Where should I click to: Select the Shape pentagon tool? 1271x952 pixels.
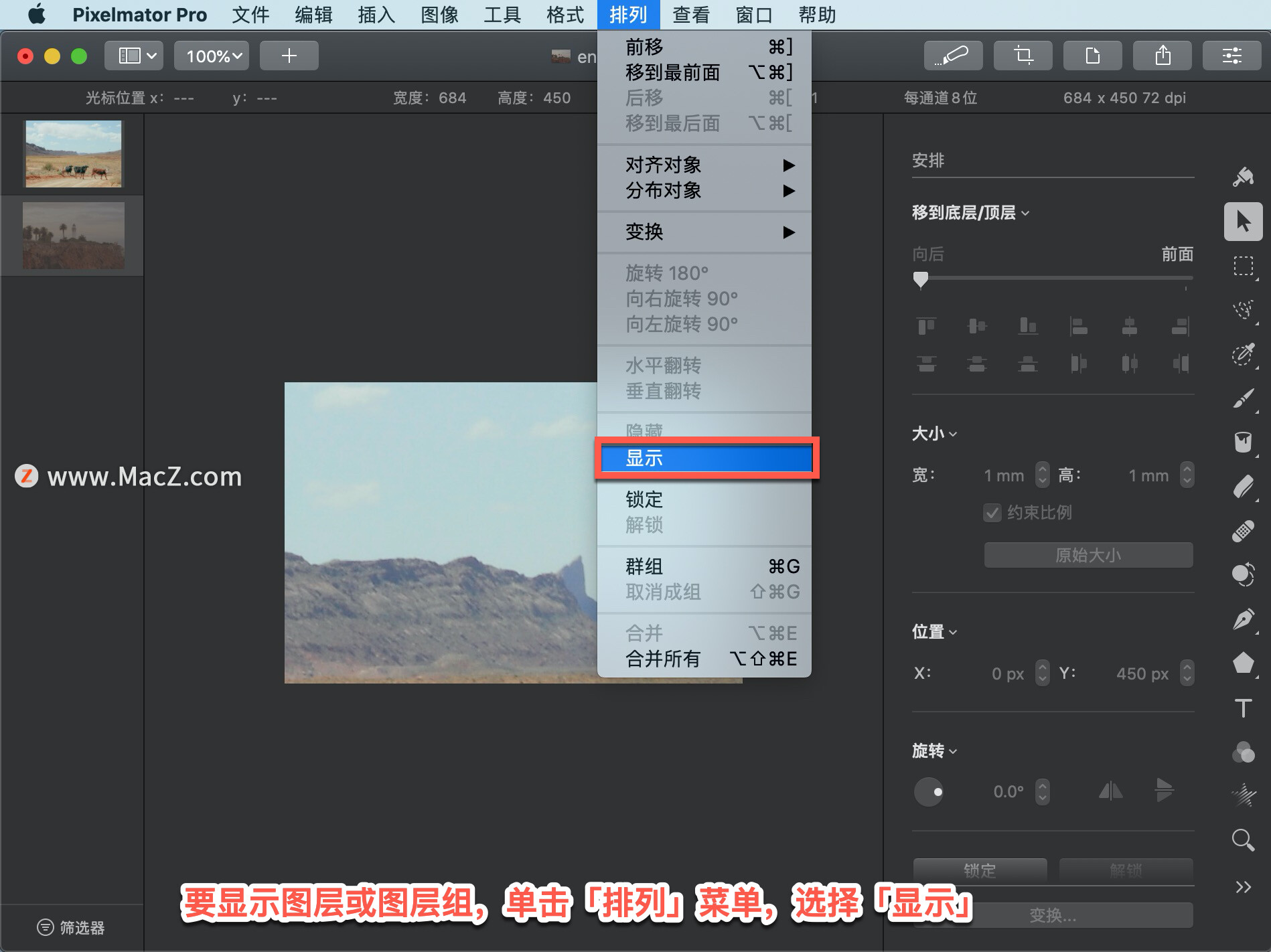point(1243,663)
